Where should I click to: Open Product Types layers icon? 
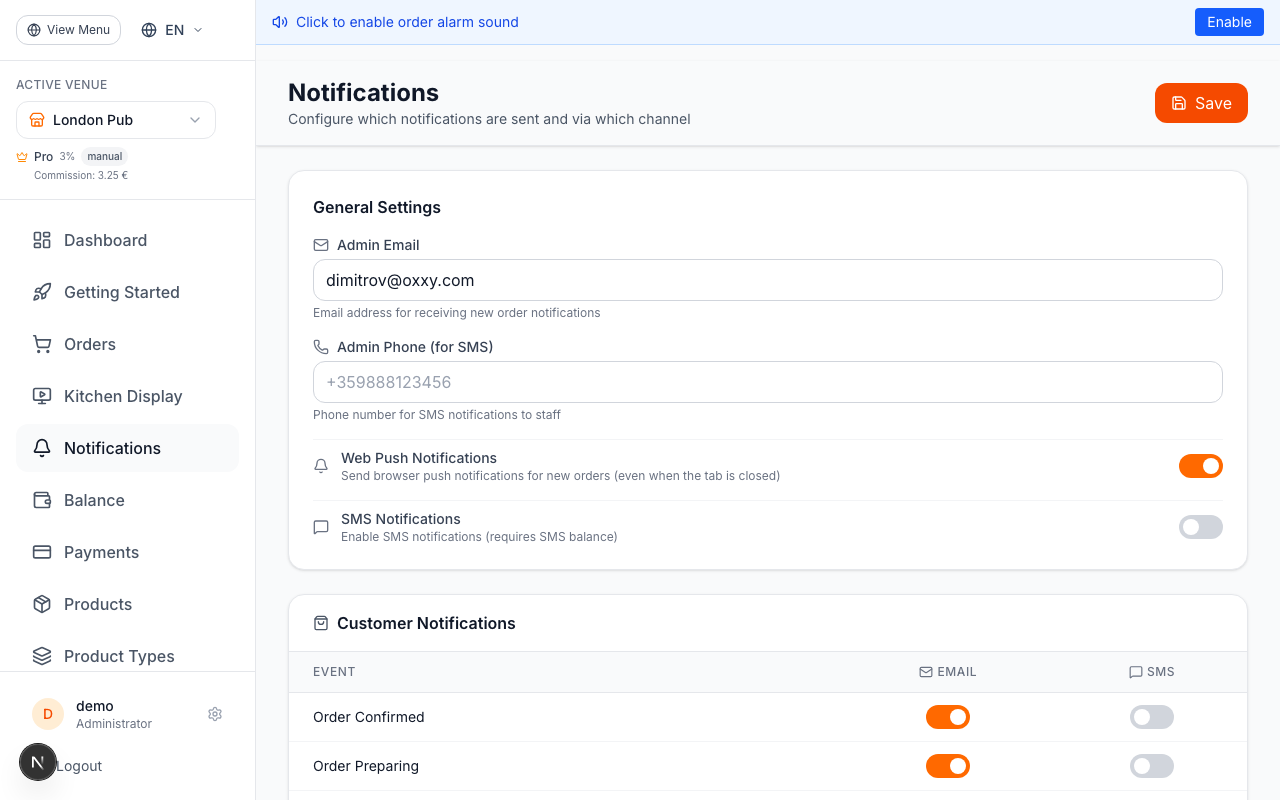point(41,656)
